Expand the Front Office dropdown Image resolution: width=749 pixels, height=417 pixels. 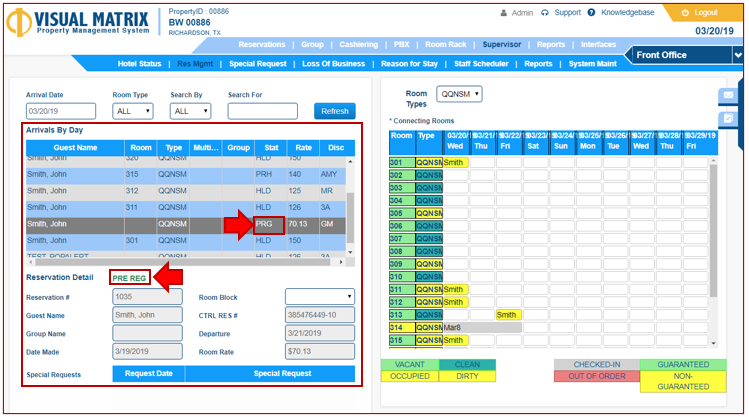(x=737, y=55)
